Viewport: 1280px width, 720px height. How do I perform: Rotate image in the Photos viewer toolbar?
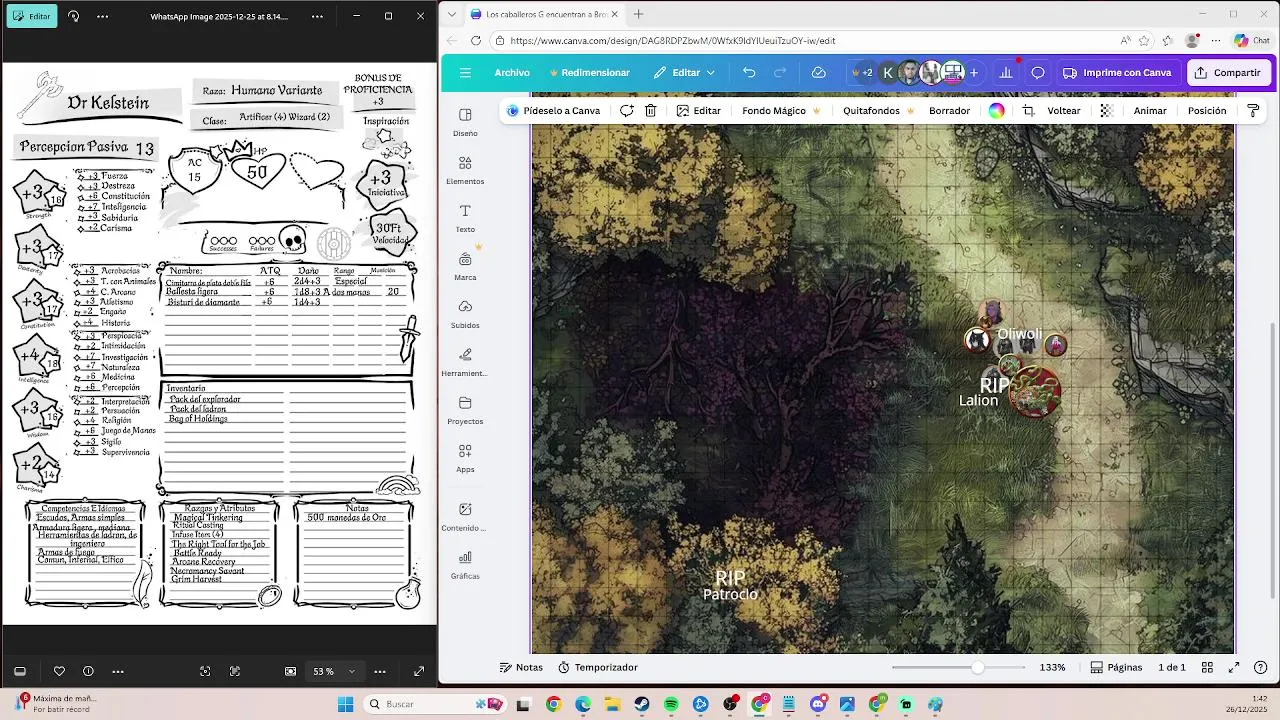(x=73, y=16)
